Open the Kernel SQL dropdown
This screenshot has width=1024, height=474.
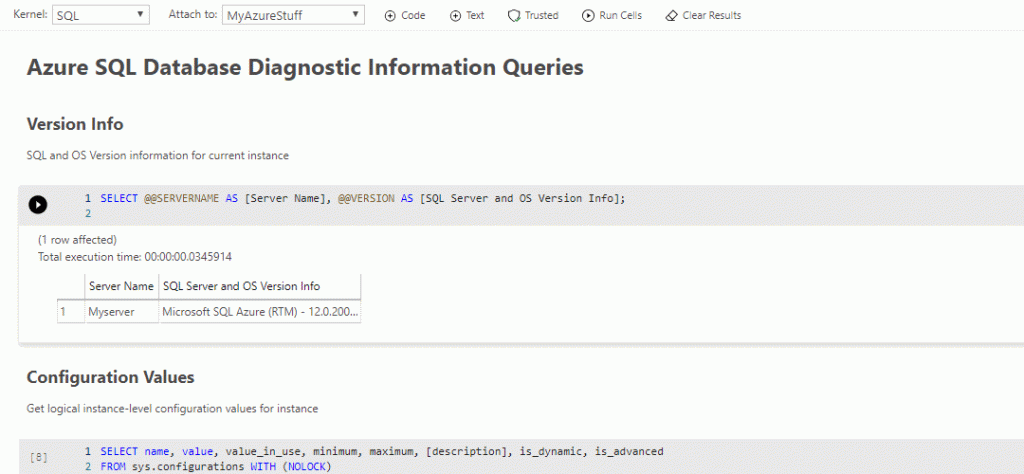(100, 16)
